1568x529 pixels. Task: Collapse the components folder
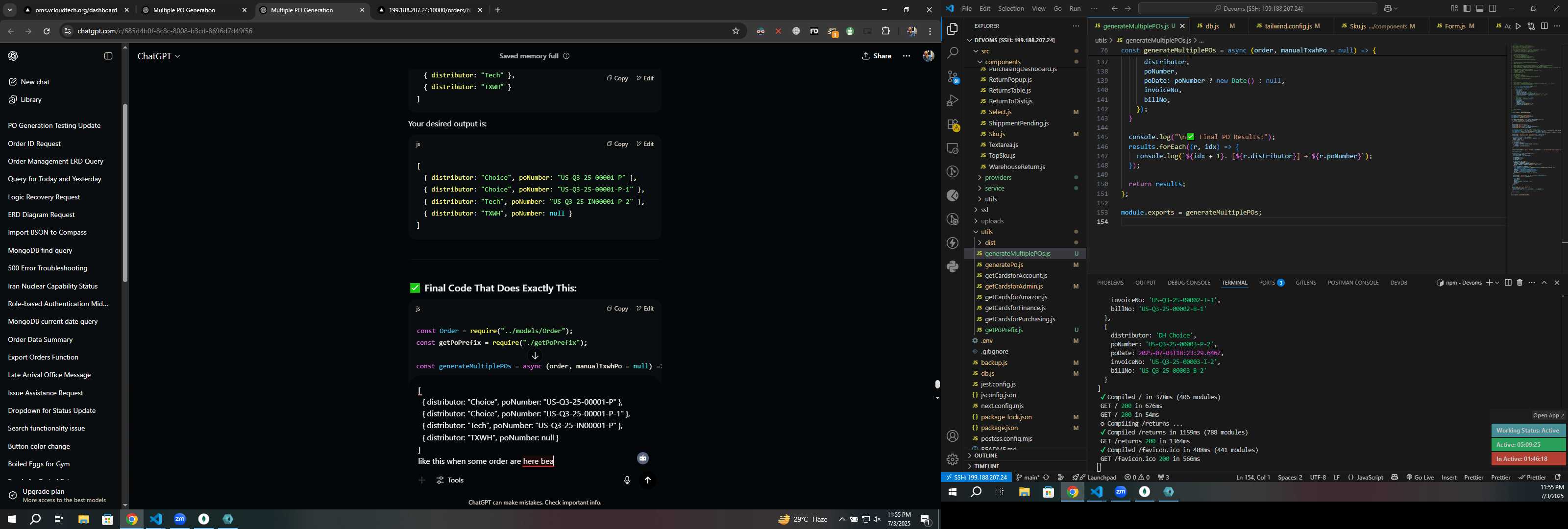[980, 62]
